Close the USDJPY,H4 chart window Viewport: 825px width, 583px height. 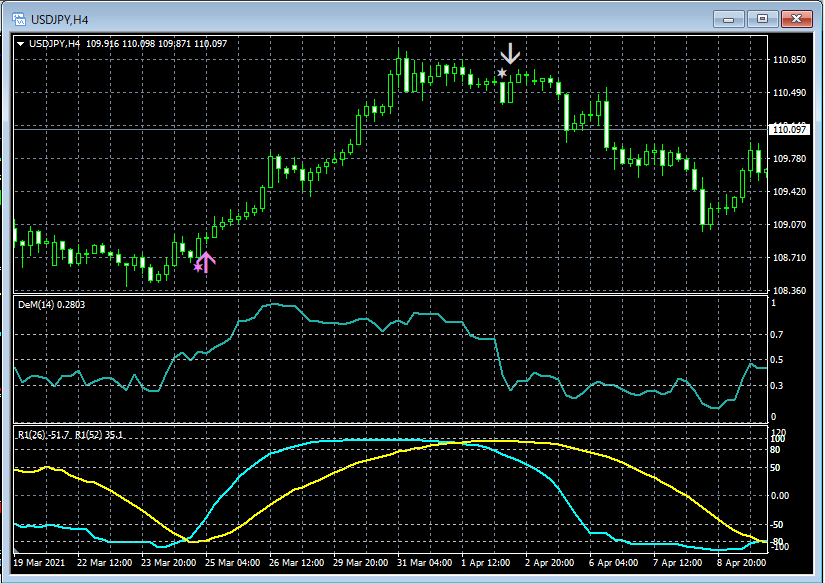point(796,18)
